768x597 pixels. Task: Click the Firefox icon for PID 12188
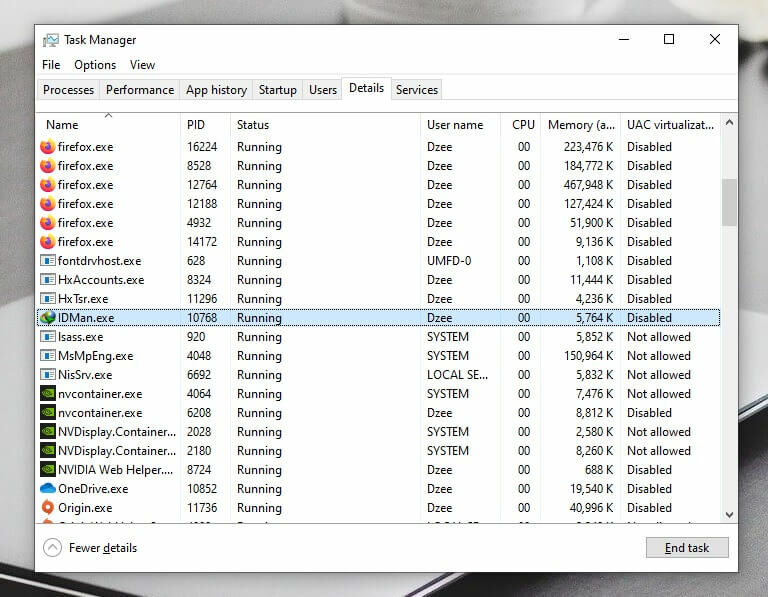[48, 204]
